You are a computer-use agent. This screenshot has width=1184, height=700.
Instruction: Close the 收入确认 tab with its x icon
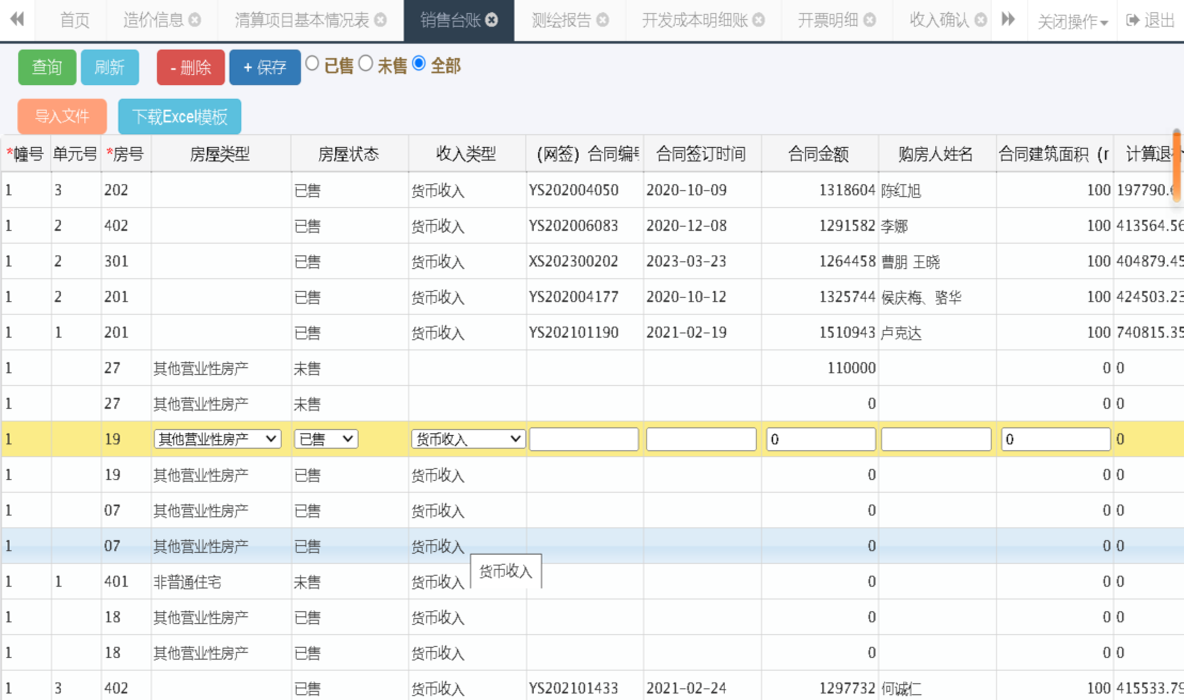(x=981, y=20)
